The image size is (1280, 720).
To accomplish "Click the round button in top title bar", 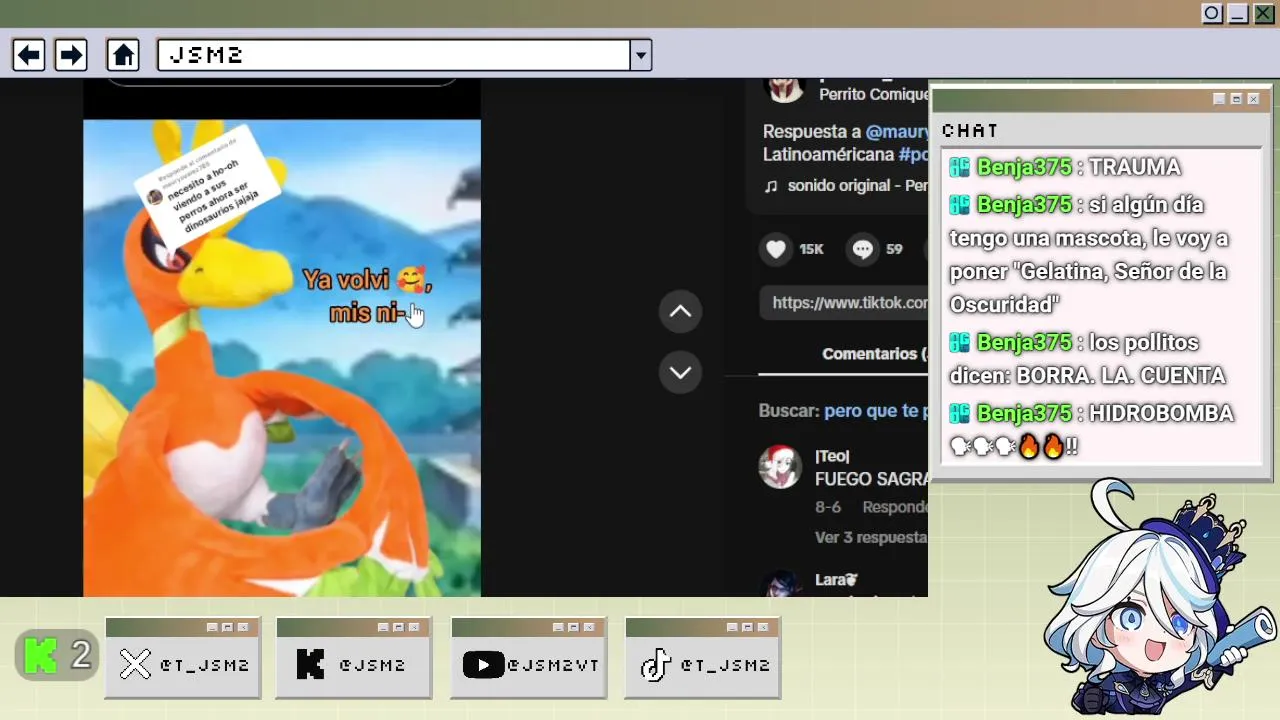I will pos(1212,13).
